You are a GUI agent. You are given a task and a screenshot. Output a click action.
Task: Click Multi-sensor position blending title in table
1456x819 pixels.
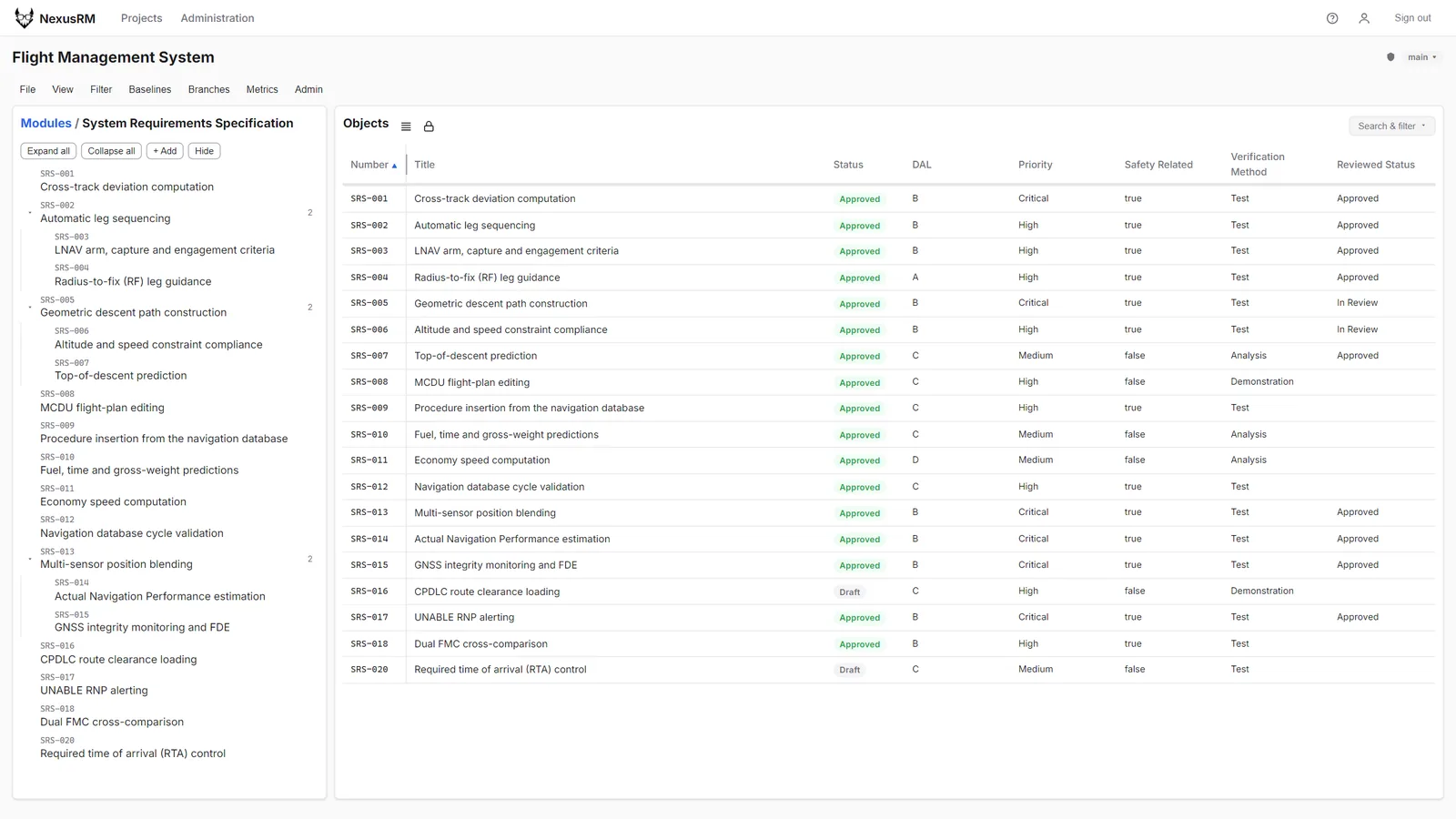(485, 513)
